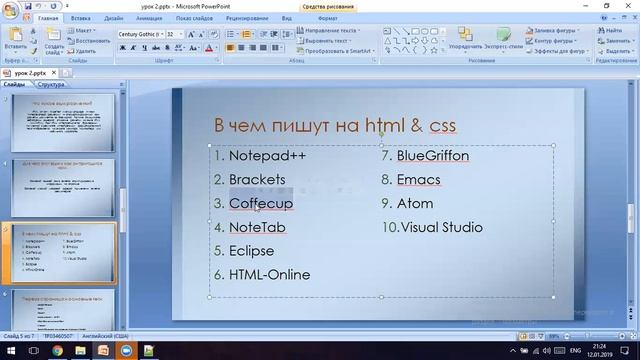Switch to Анимация (Animation) ribbon tab
This screenshot has height=360, width=640.
(x=149, y=18)
